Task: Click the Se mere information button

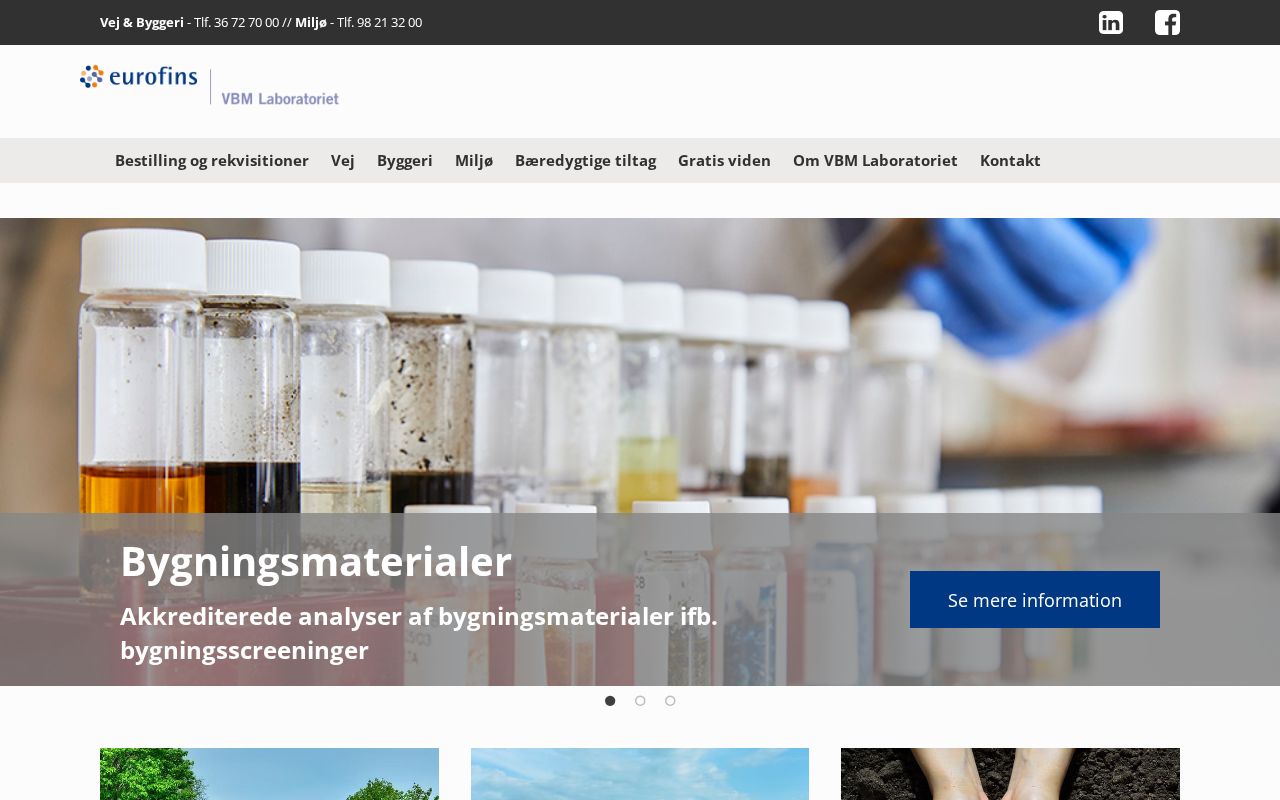Action: tap(1035, 600)
